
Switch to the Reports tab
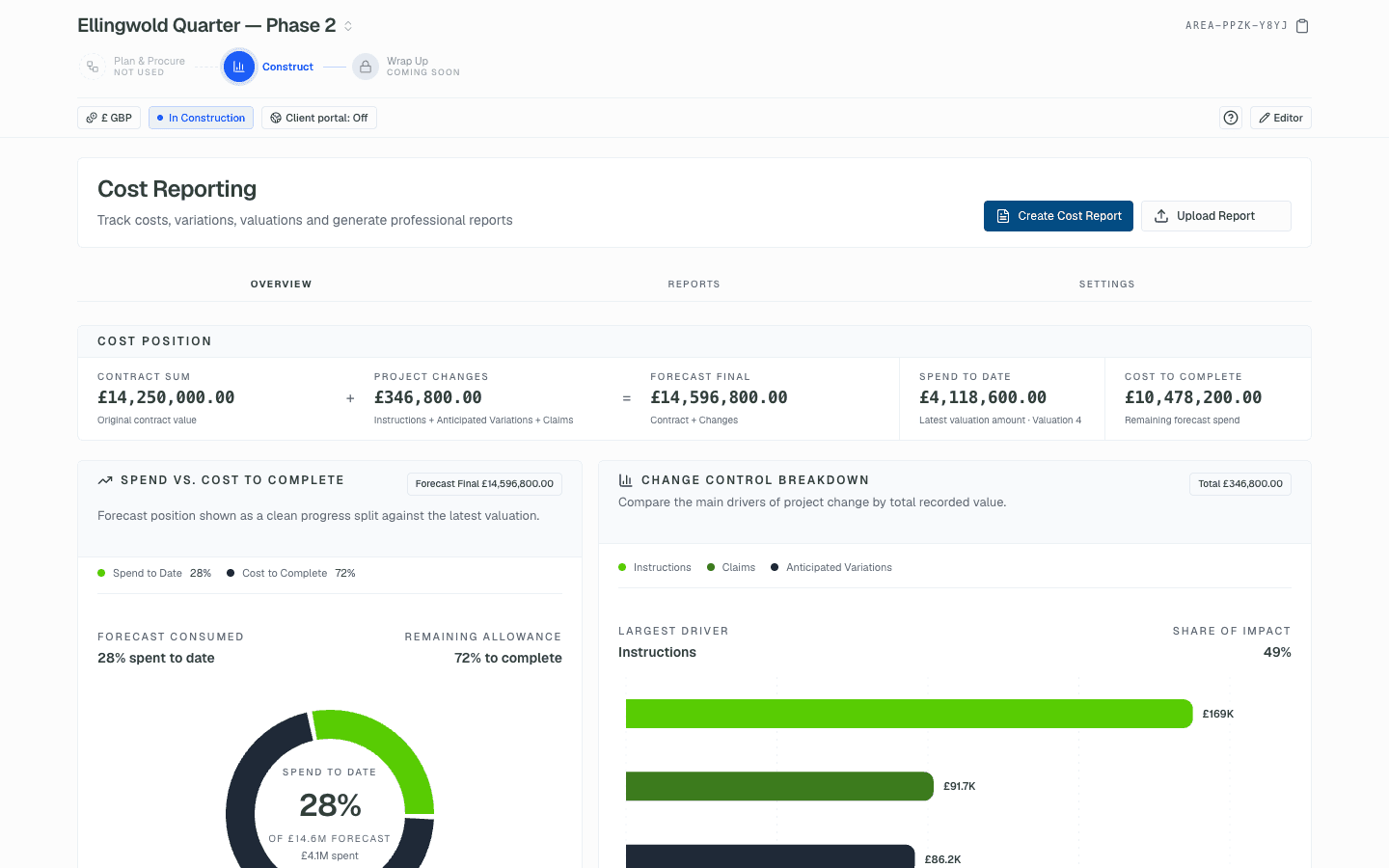pos(694,285)
